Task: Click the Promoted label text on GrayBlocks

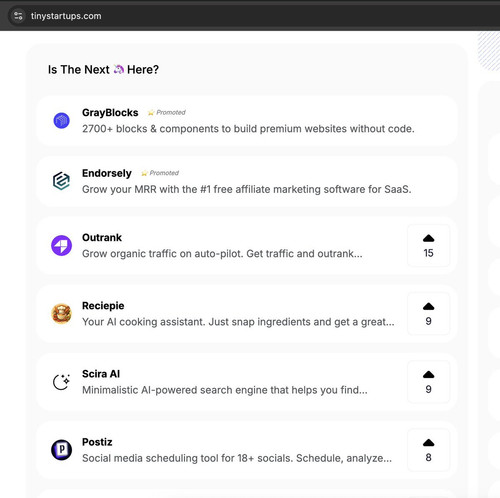Action: pyautogui.click(x=171, y=113)
